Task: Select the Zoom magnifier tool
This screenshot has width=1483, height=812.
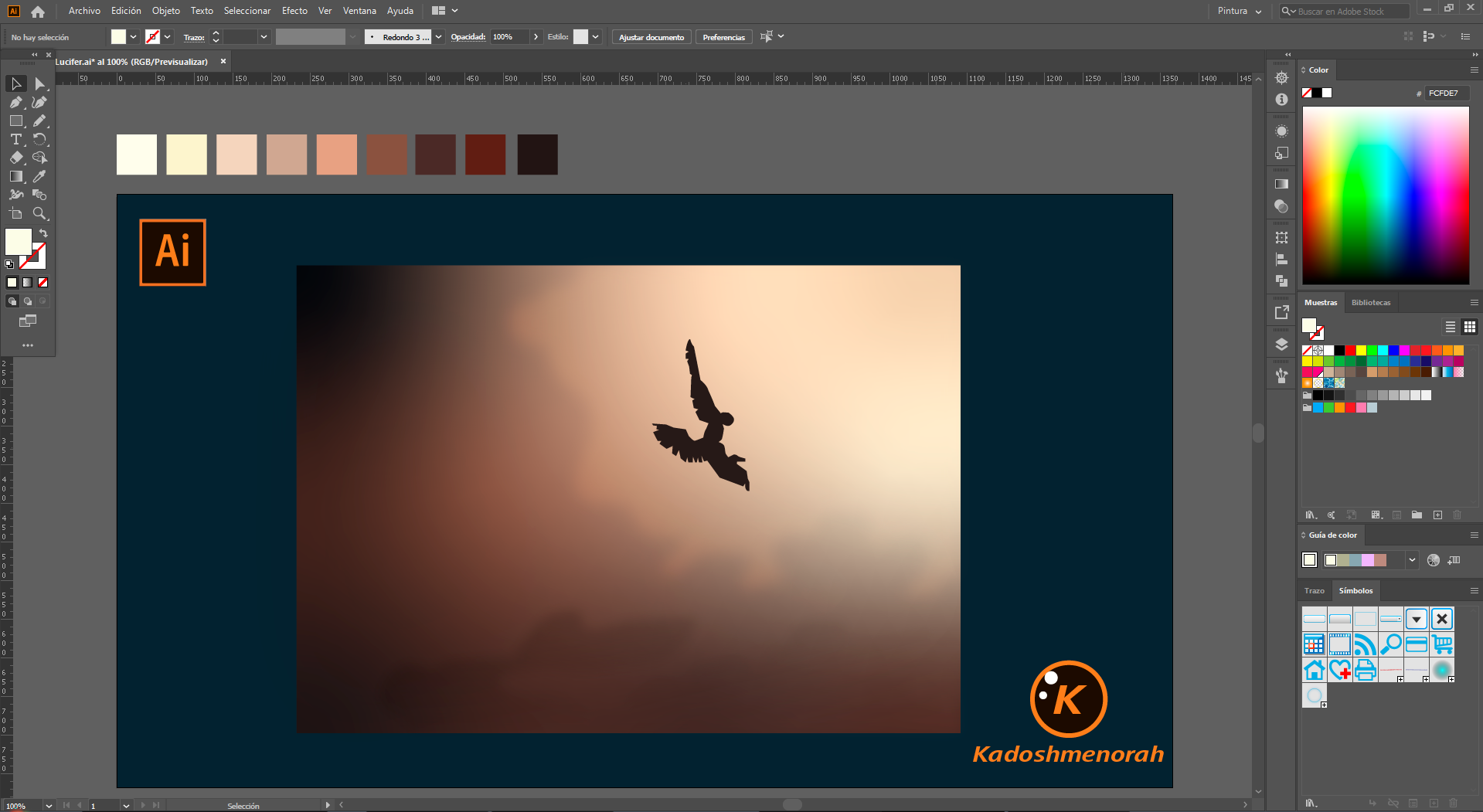Action: 39,213
